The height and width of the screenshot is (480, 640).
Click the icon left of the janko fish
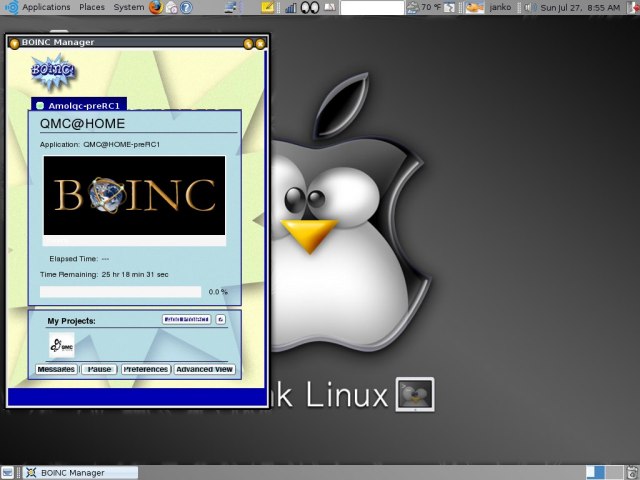pos(449,7)
